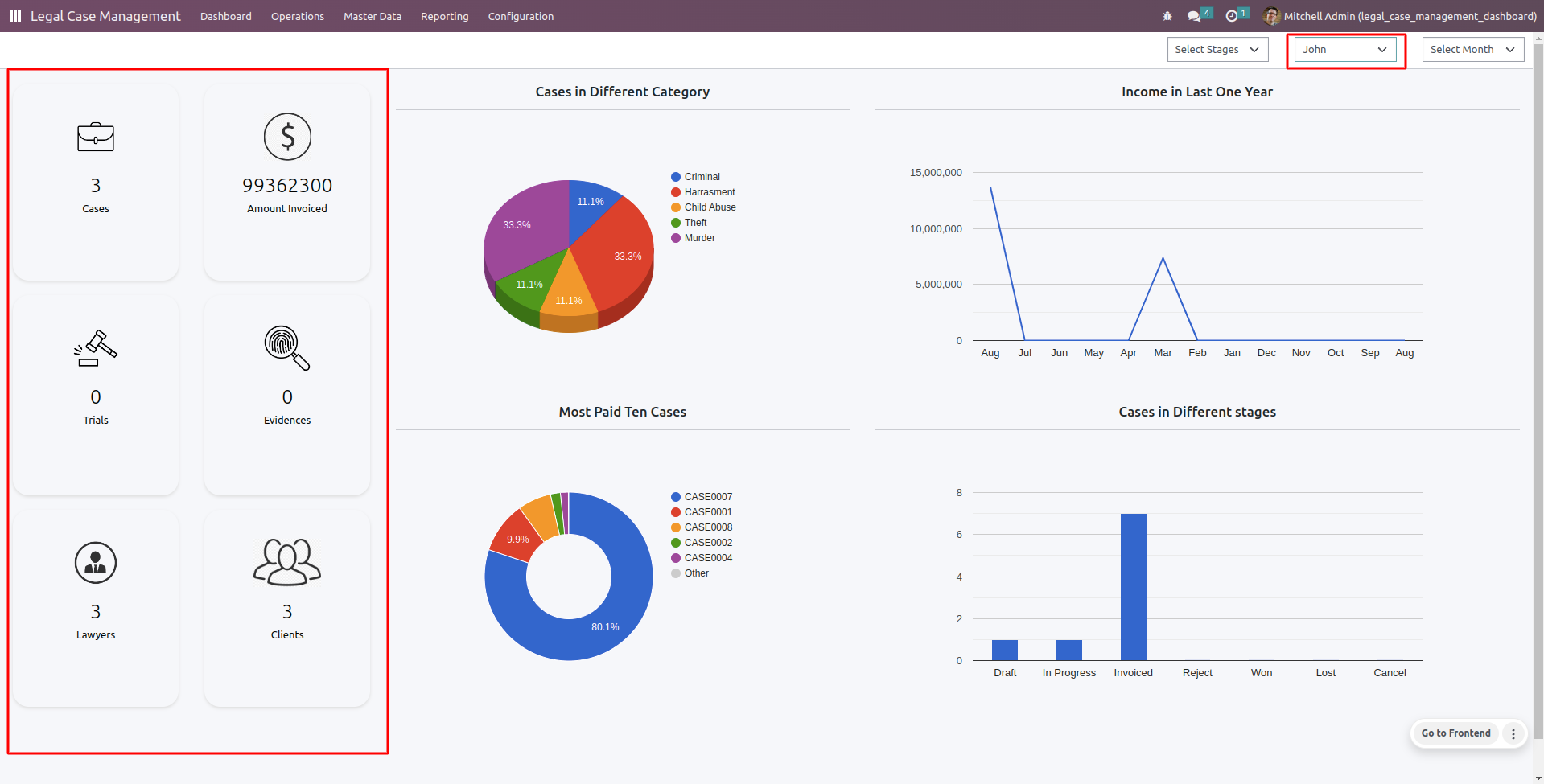Open the chat messages icon
The height and width of the screenshot is (784, 1544).
pos(1194,16)
